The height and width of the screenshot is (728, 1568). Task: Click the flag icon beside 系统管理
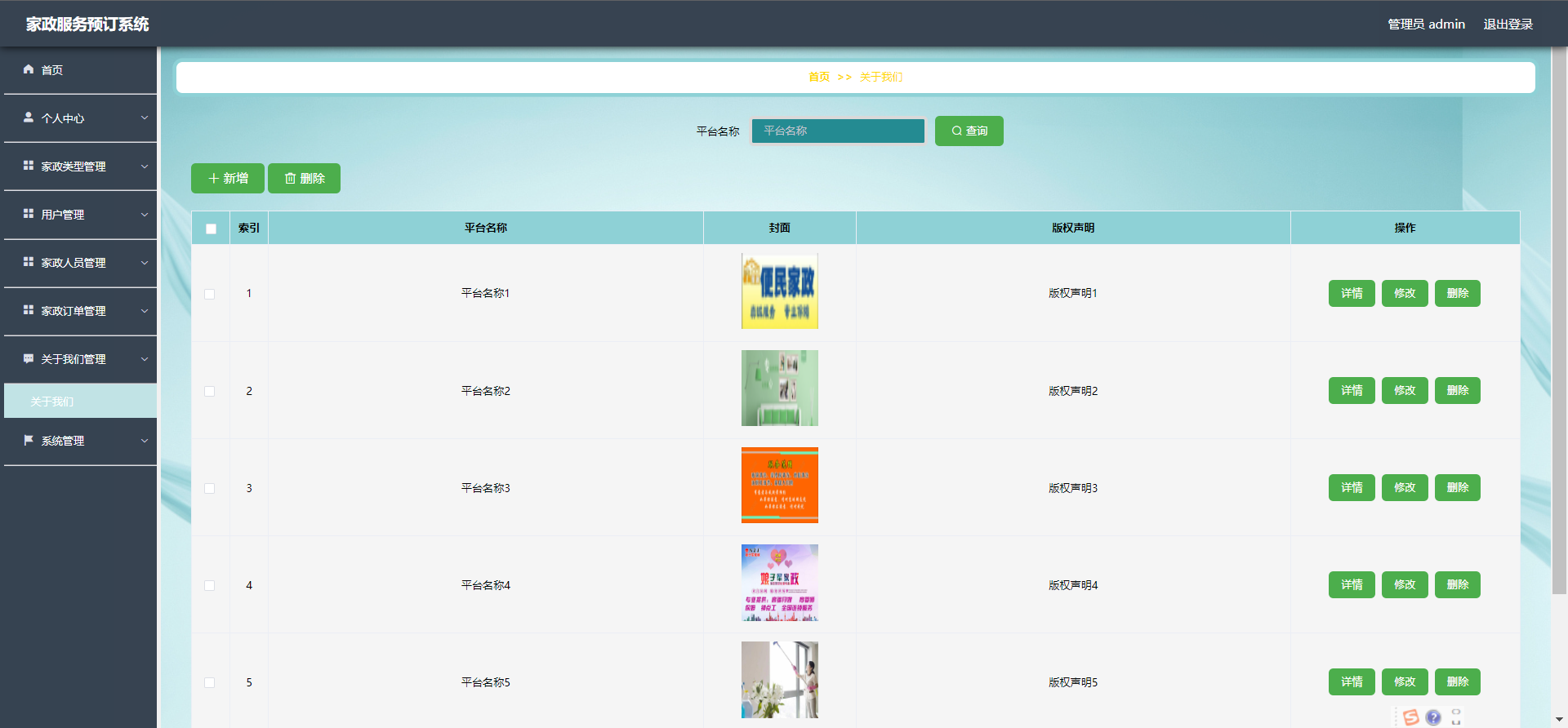(x=29, y=440)
